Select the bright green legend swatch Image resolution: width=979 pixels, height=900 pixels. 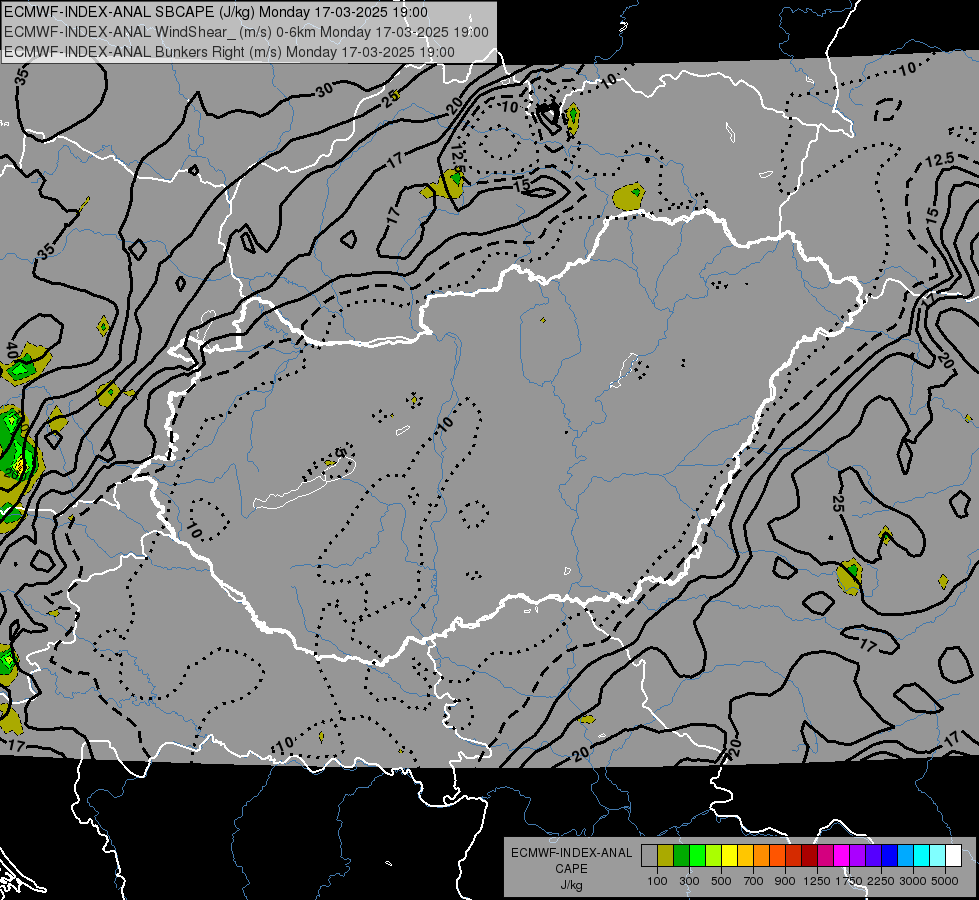coord(697,856)
